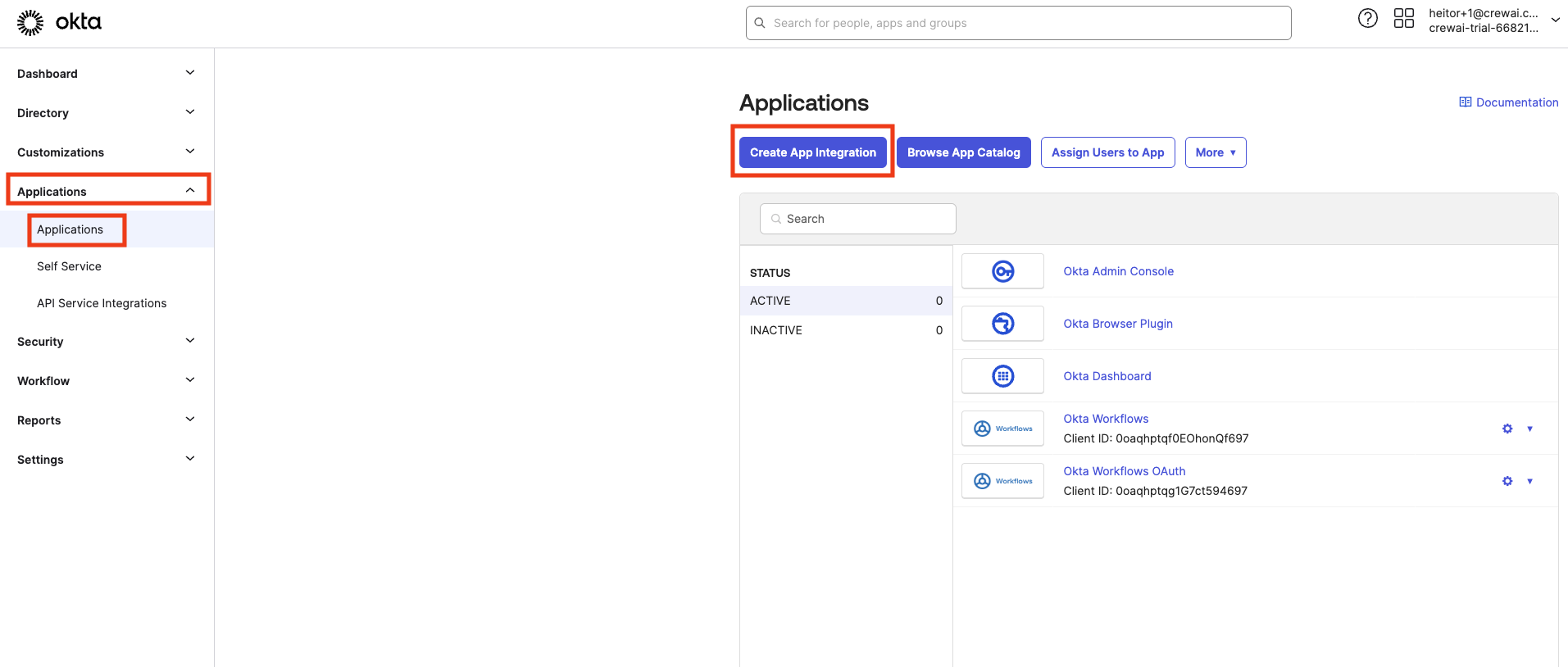Image resolution: width=1568 pixels, height=667 pixels.
Task: Open Okta Workflows OAuth link
Action: (1125, 471)
